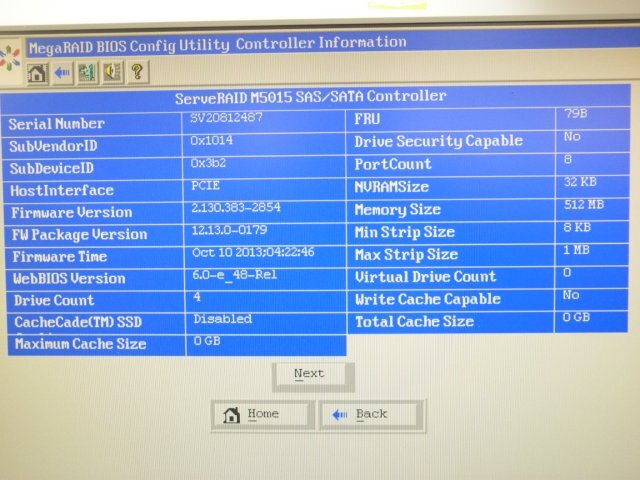Select the NVRAMSize label
This screenshot has width=640, height=480.
point(392,187)
